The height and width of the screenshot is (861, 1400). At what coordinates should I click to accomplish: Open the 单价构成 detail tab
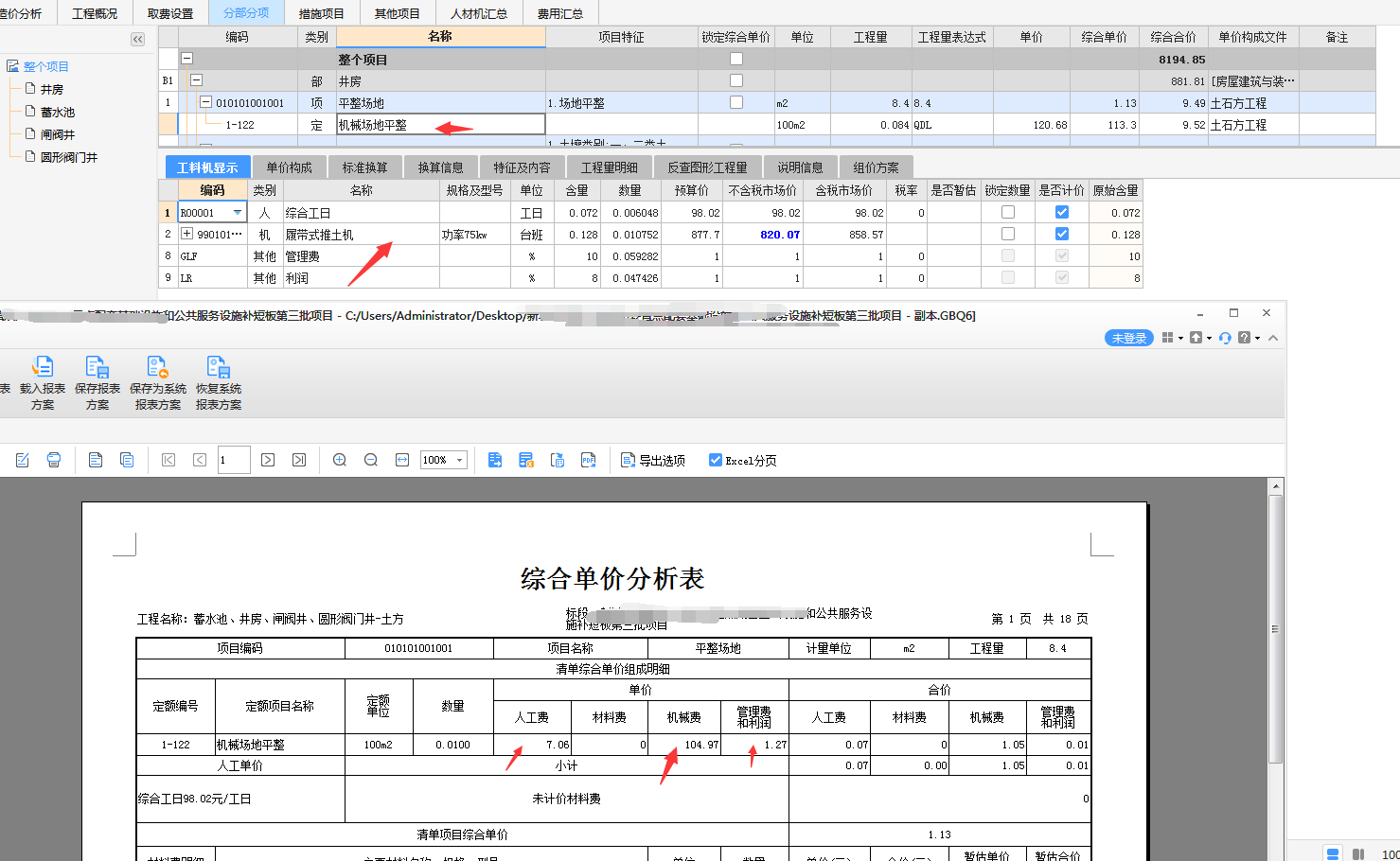pyautogui.click(x=289, y=167)
